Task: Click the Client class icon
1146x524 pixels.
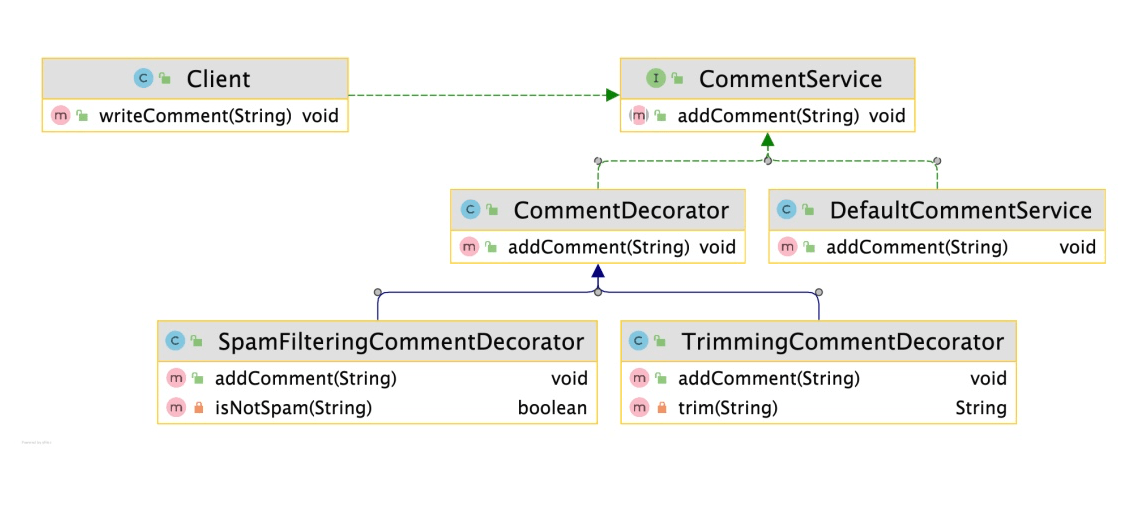Action: [142, 78]
